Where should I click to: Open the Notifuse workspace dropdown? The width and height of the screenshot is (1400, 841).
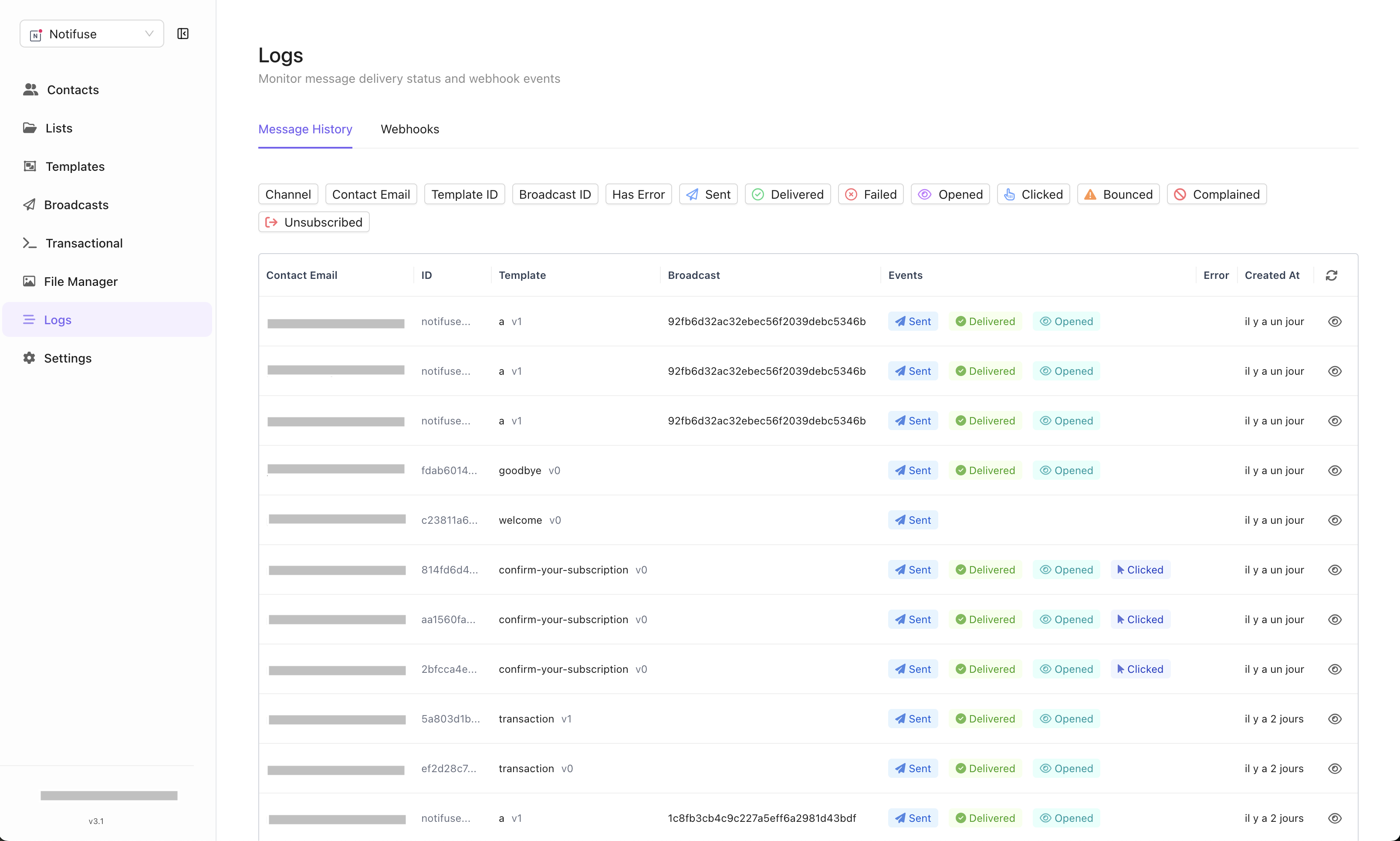(92, 34)
